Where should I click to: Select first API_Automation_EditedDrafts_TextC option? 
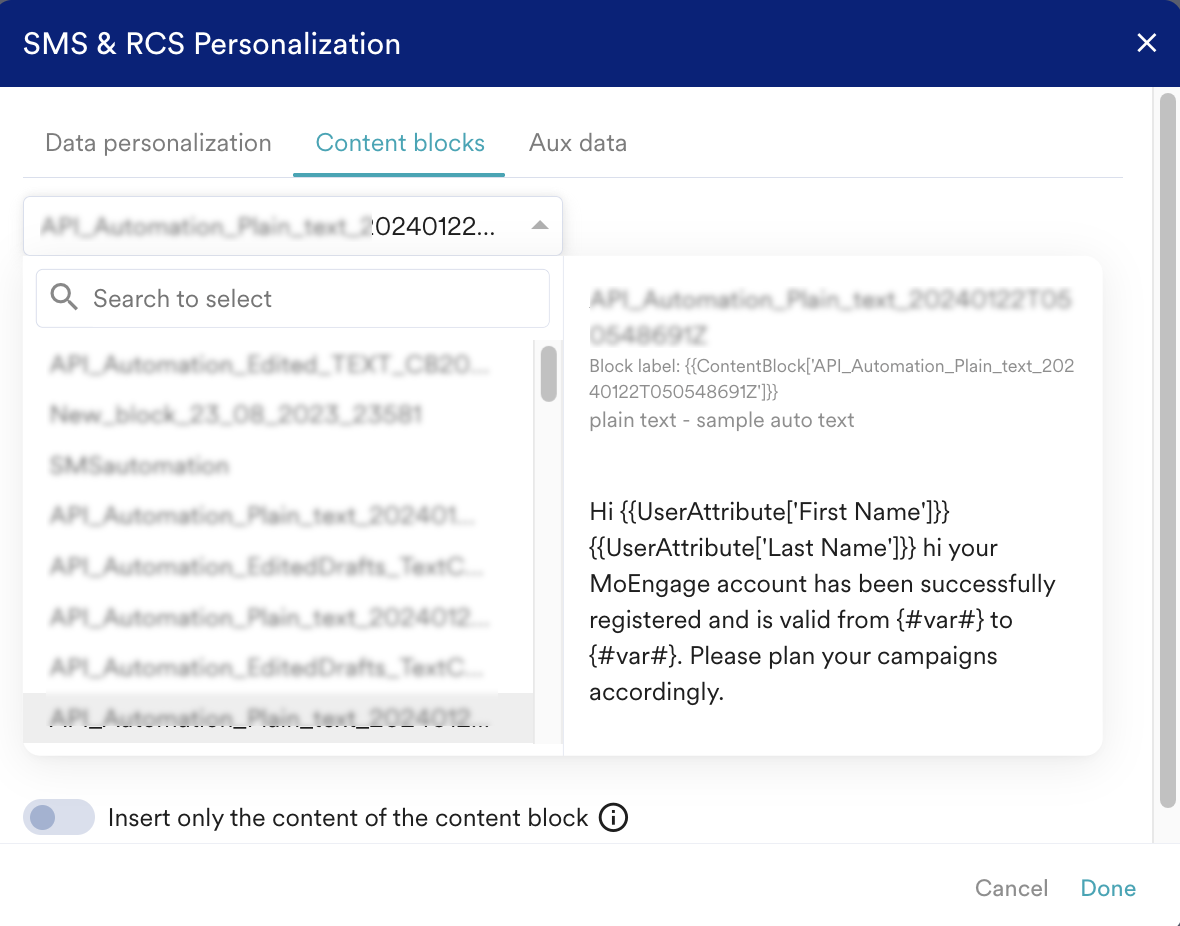coord(278,566)
